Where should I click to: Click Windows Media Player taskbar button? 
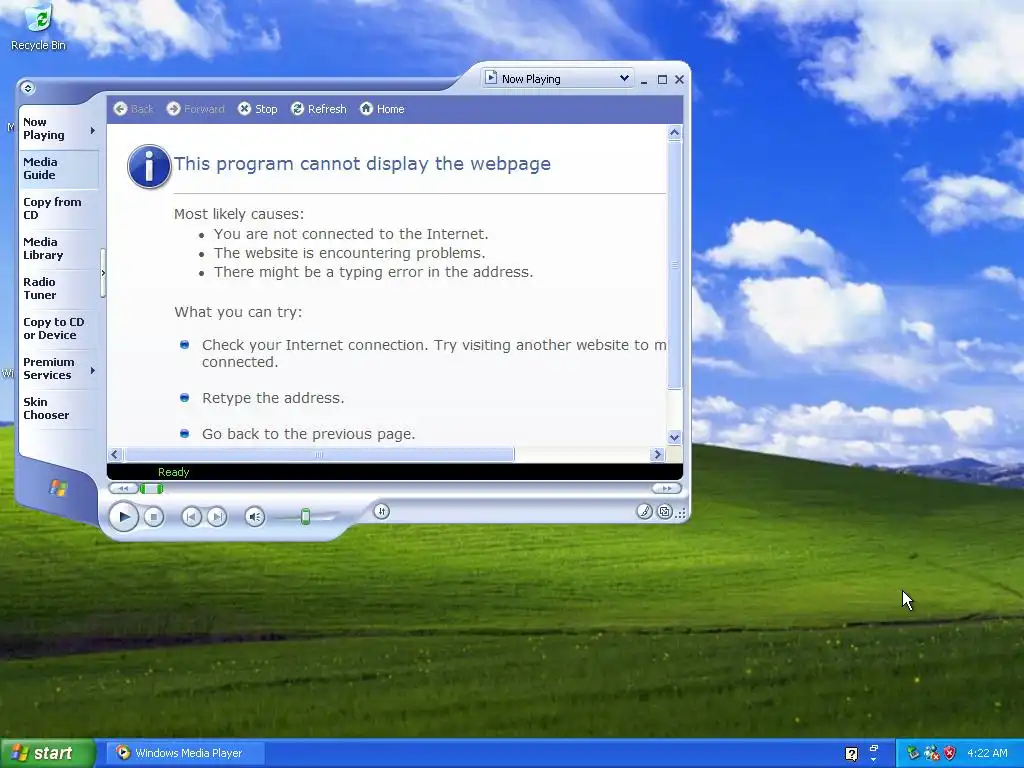(185, 753)
